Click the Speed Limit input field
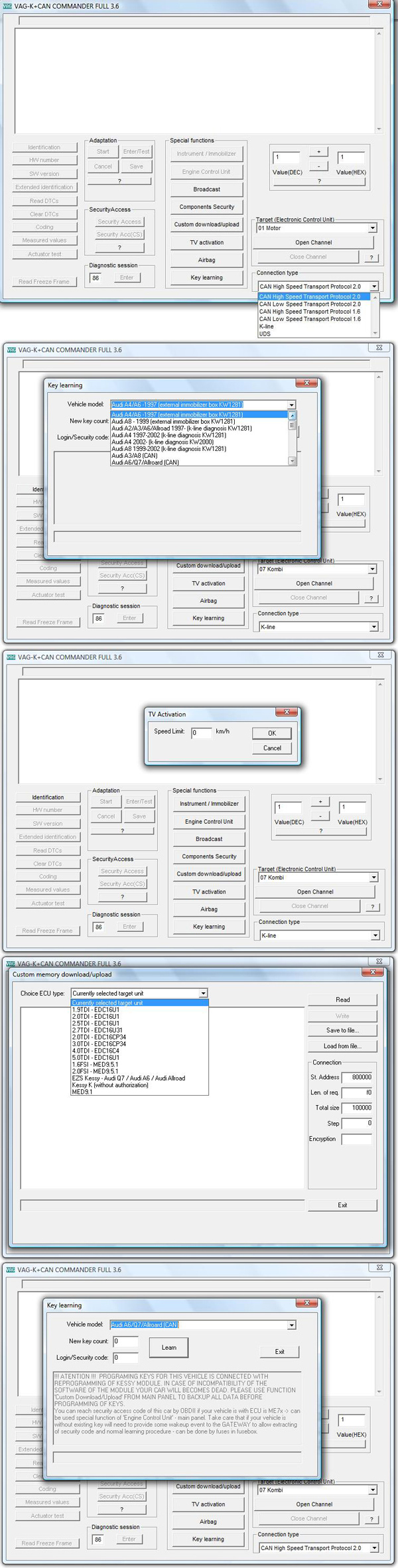398x1568 pixels. [x=201, y=733]
